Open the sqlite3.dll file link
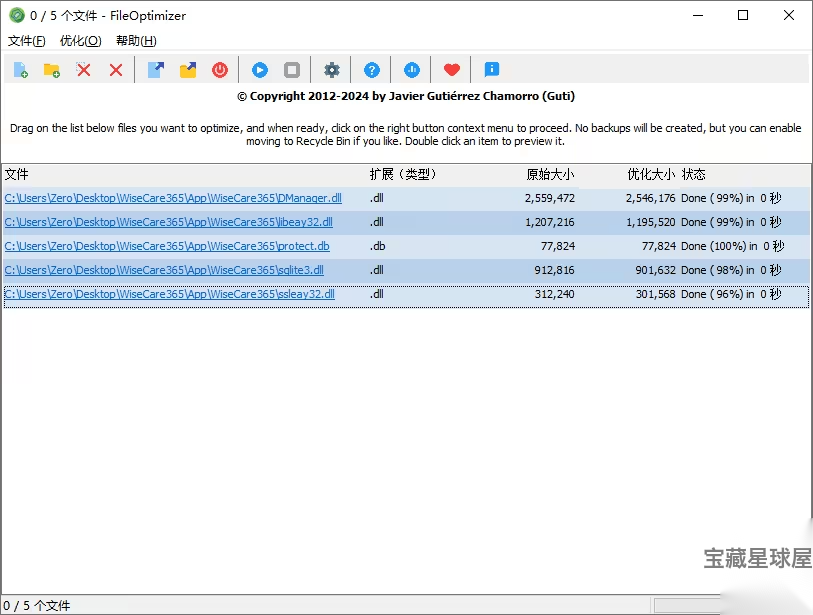Viewport: 813px width, 615px height. click(164, 270)
